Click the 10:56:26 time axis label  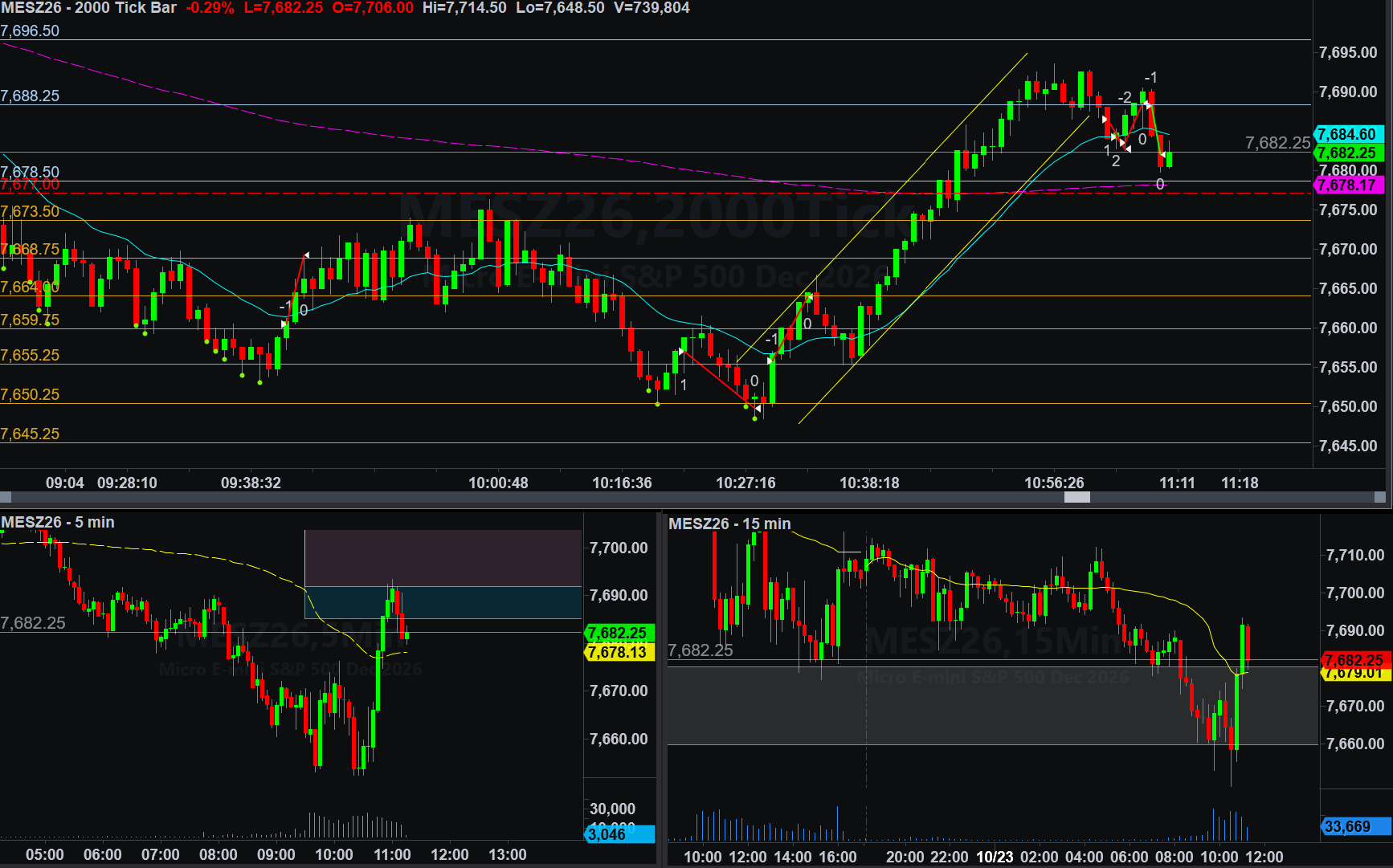click(x=1054, y=483)
